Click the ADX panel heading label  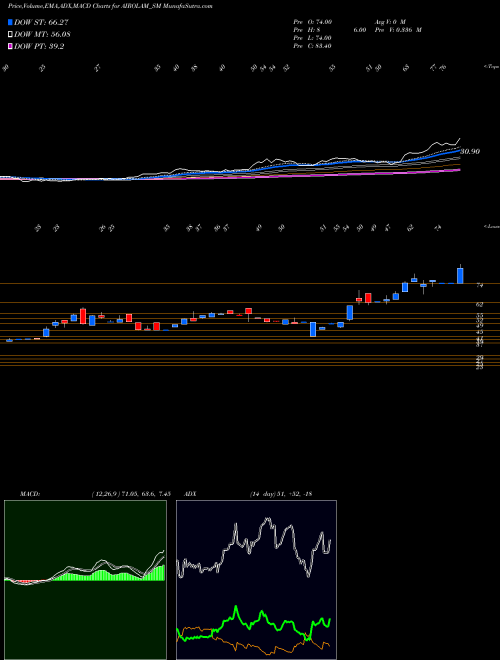point(190,494)
